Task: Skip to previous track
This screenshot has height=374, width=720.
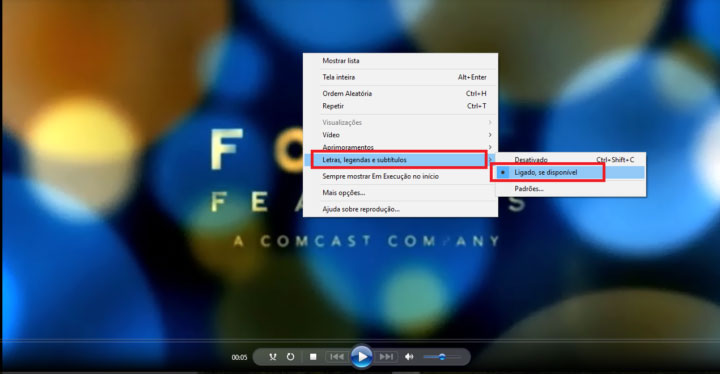Action: (336, 357)
